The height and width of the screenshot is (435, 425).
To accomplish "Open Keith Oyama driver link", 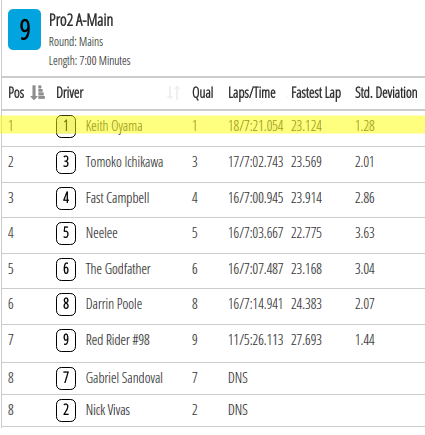I will coord(114,126).
